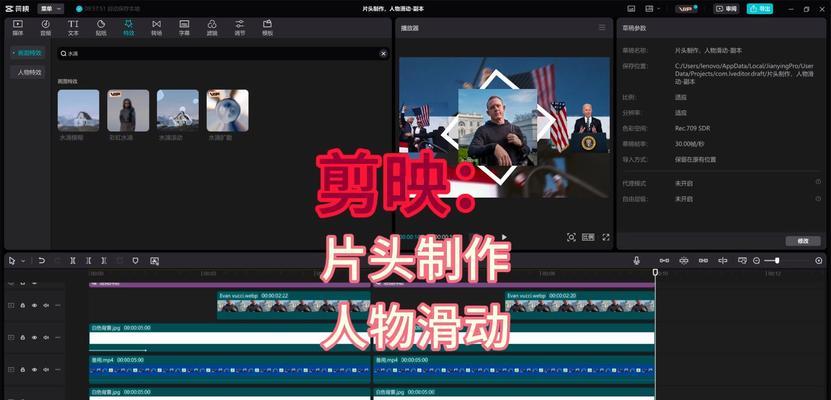Viewport: 831px width, 400px height.
Task: Toggle main track magnet snapping
Action: (664, 261)
